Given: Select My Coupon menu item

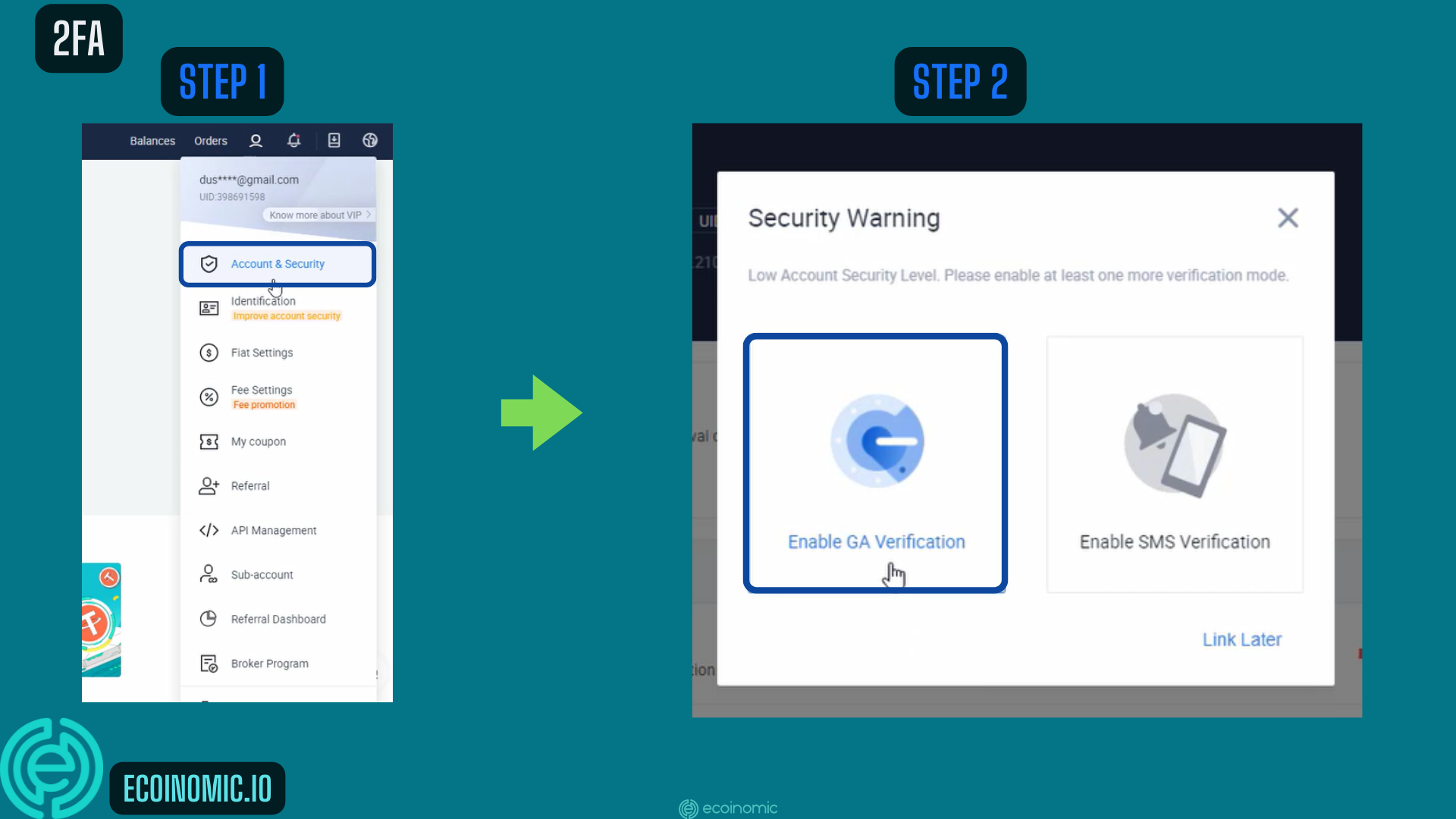Looking at the screenshot, I should pos(258,441).
